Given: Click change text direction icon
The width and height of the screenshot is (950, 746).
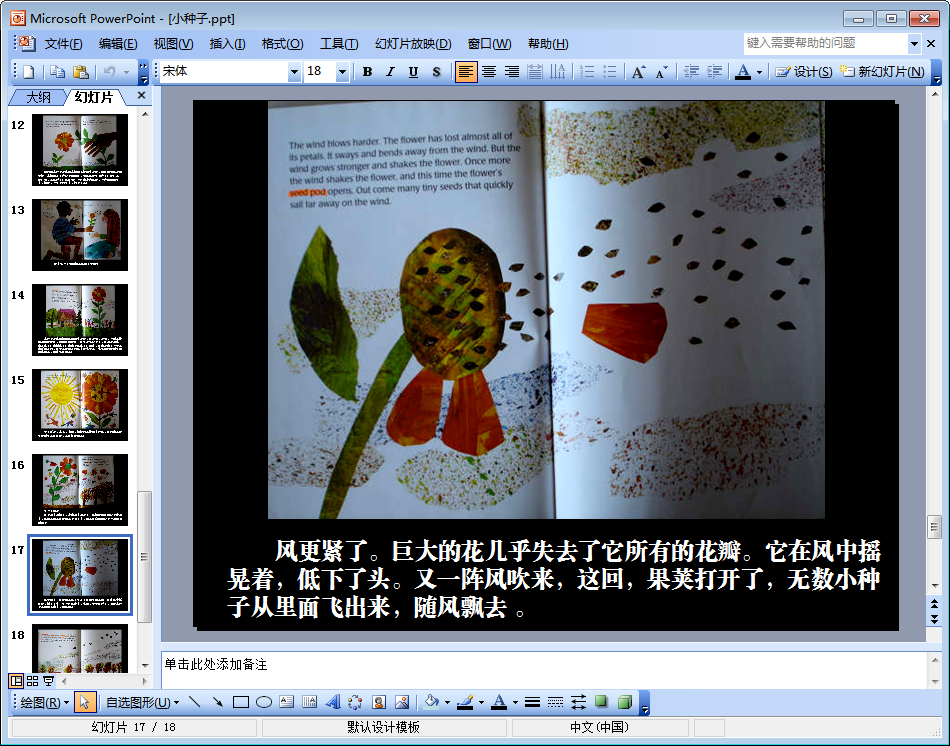Looking at the screenshot, I should click(557, 72).
